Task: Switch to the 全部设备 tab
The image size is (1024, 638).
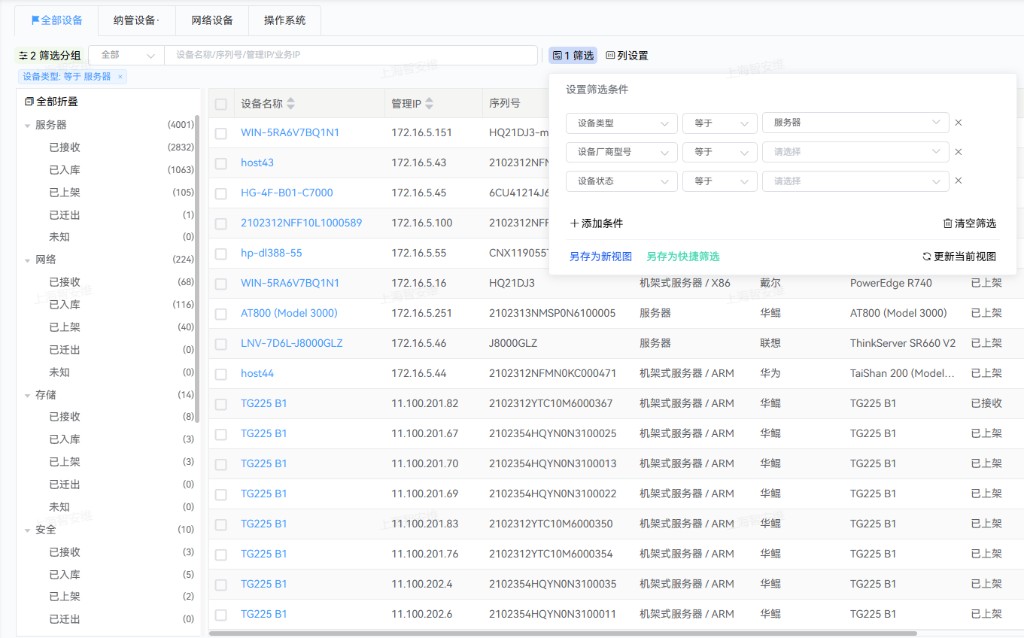Action: pos(56,20)
